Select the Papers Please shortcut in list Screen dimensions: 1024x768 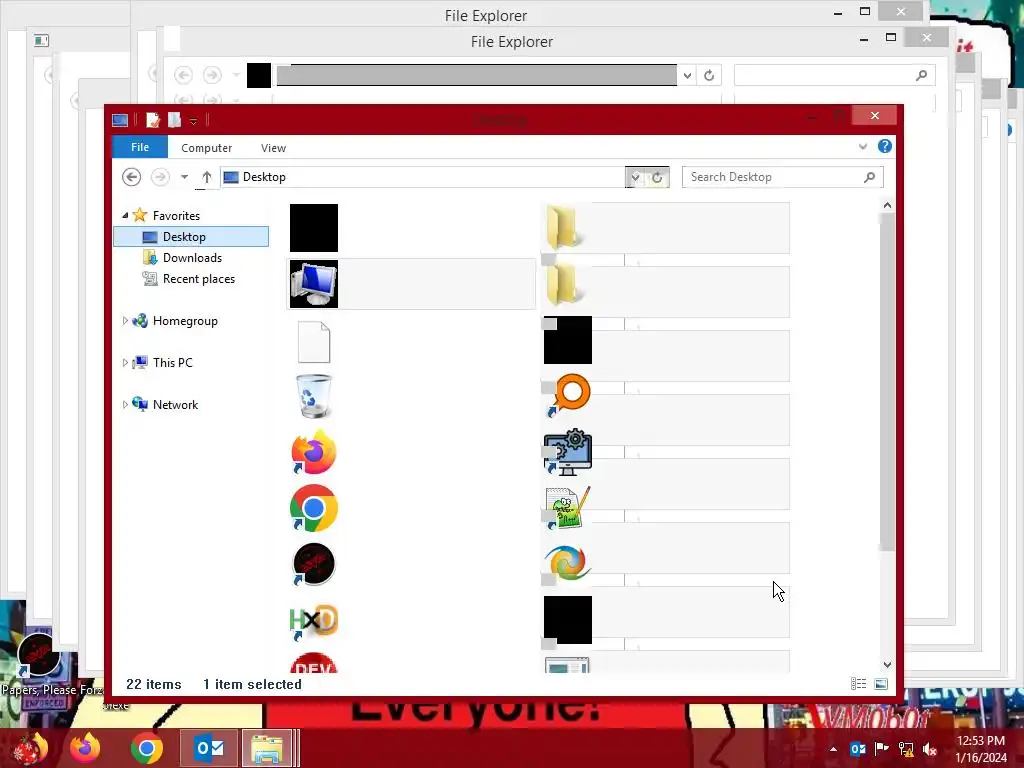click(314, 564)
